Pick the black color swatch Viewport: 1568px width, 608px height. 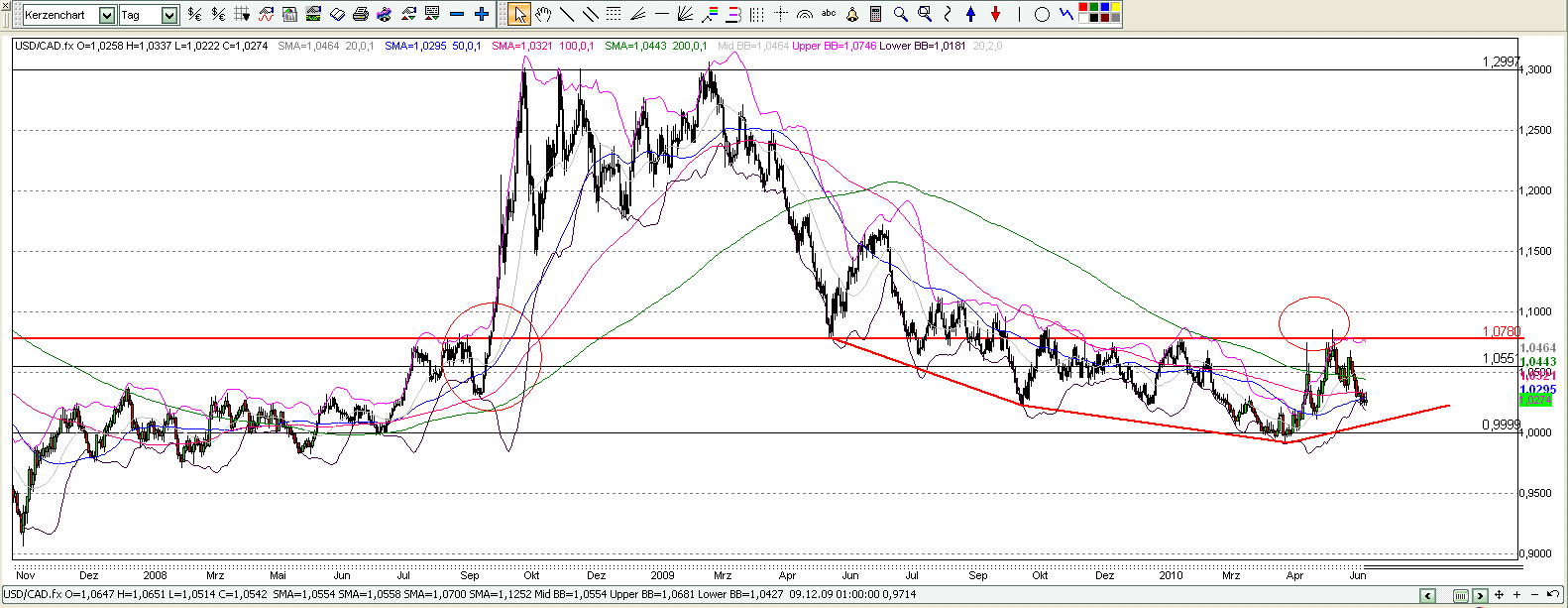point(1093,18)
